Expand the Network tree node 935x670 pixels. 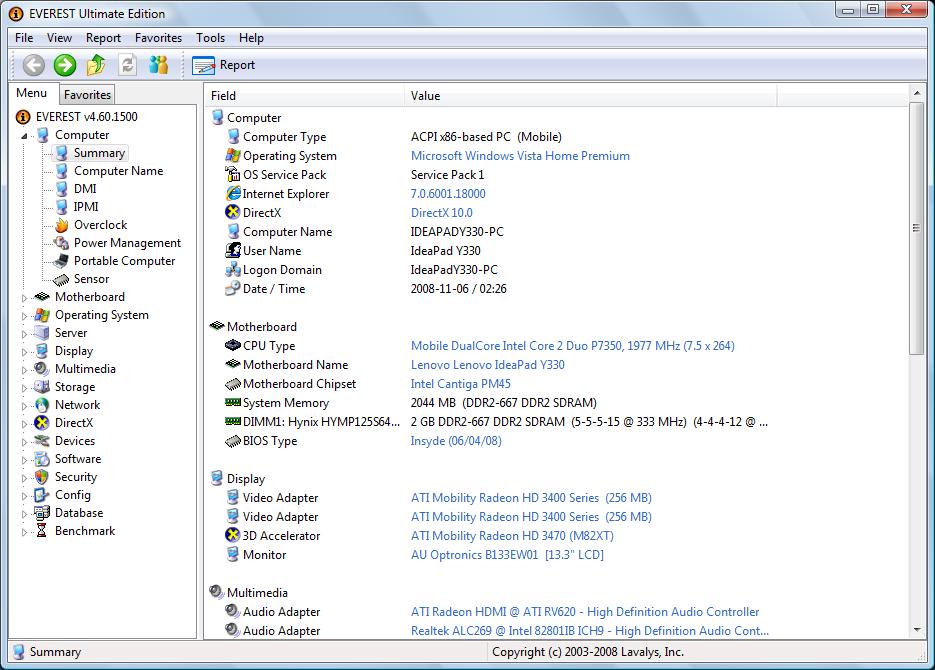pos(24,405)
